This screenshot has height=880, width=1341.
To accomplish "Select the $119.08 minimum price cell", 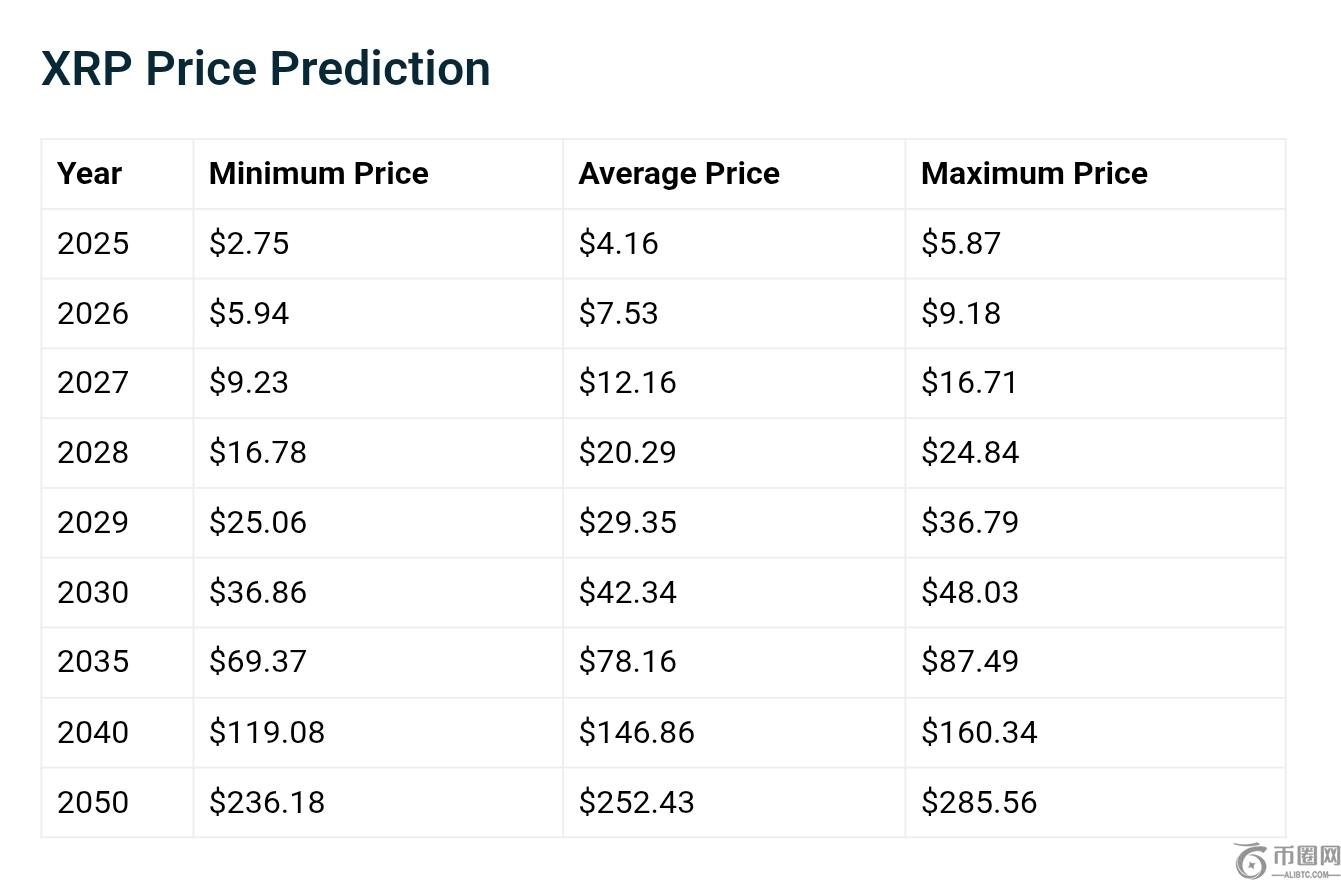I will [x=267, y=733].
